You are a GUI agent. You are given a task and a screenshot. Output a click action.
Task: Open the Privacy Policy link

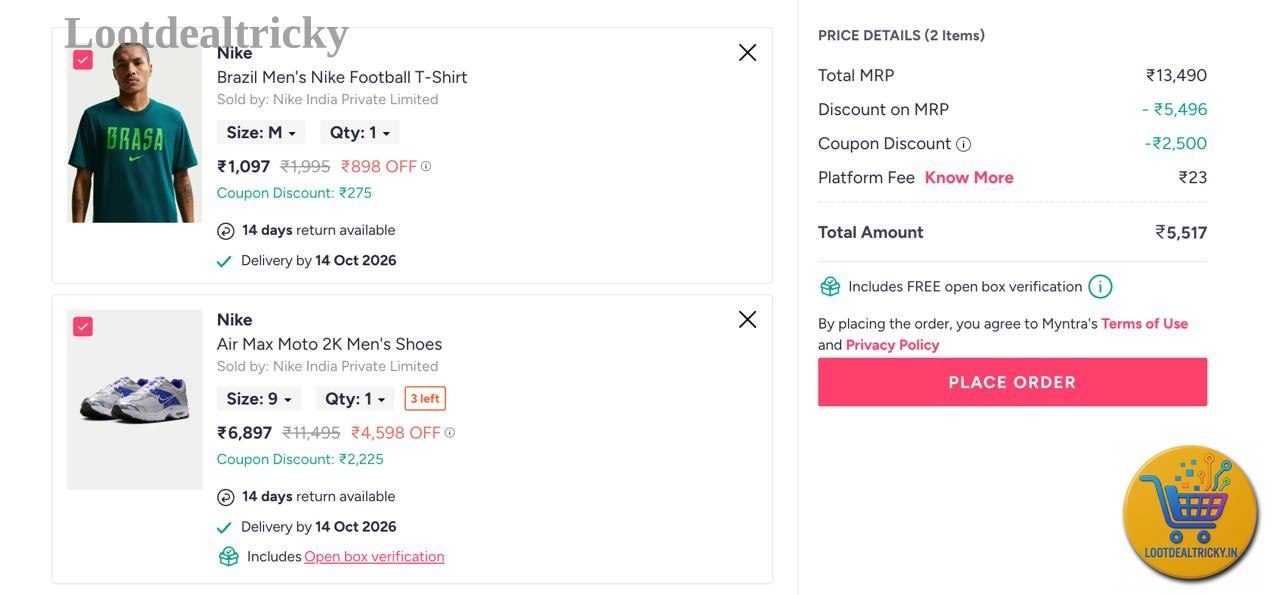(x=893, y=345)
